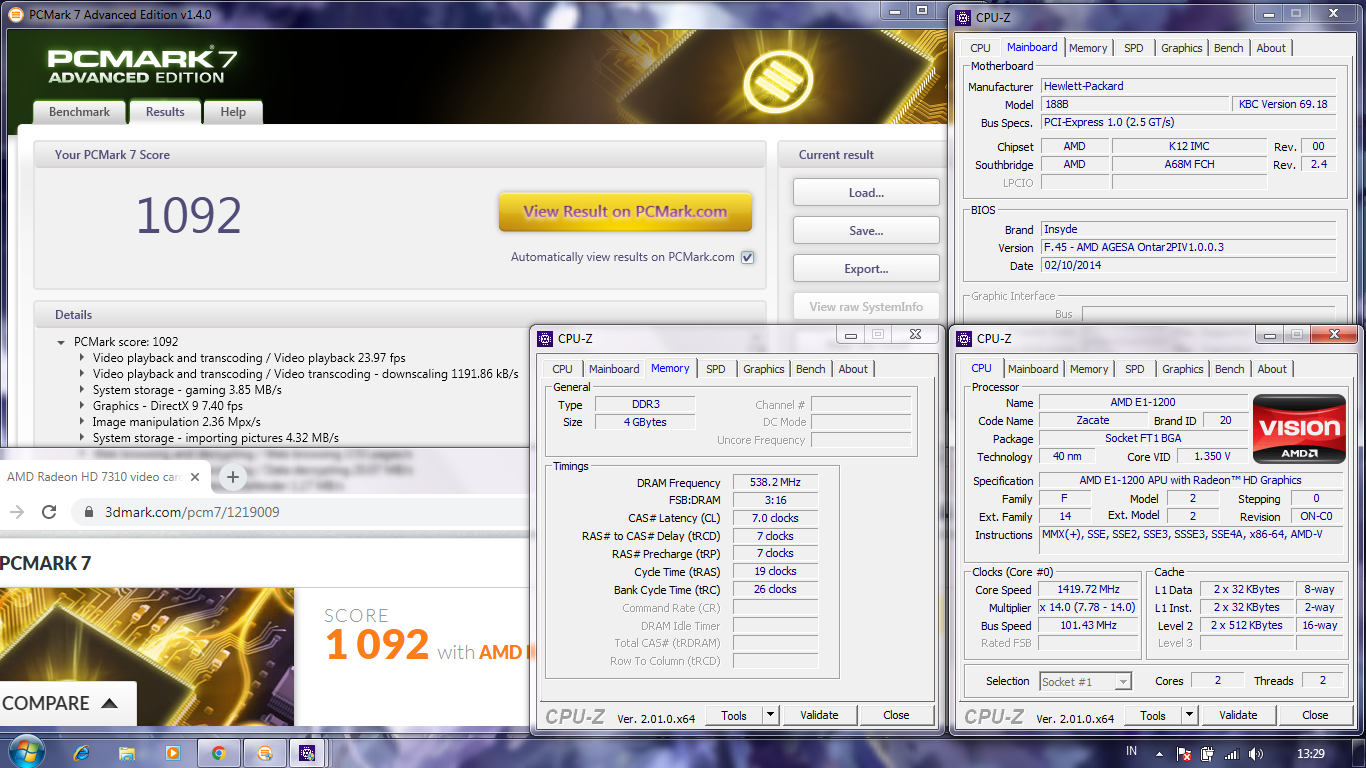Screen dimensions: 1366x768
Task: Reload the 3dmark.com page
Action: coord(49,512)
